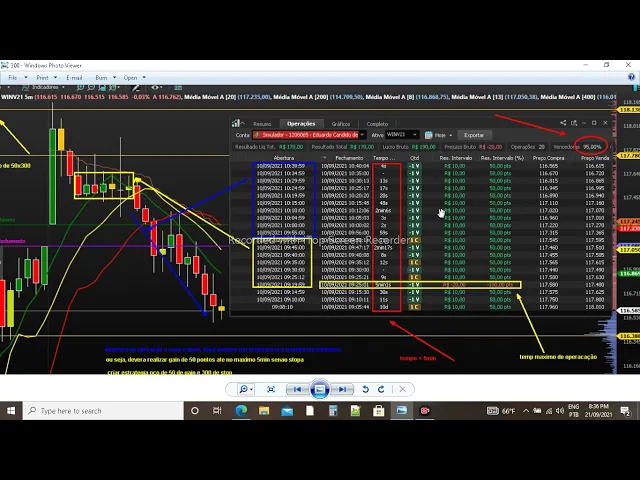Select the Operações tab
The height and width of the screenshot is (480, 640).
tap(301, 124)
